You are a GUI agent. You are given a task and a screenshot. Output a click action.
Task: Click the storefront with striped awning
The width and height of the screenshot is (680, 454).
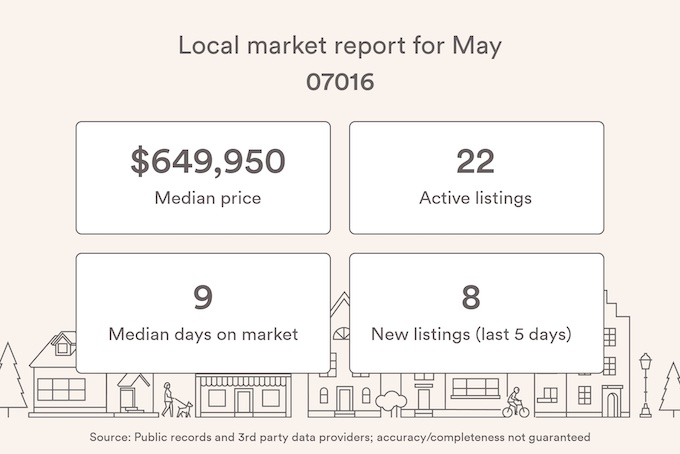coord(243,395)
